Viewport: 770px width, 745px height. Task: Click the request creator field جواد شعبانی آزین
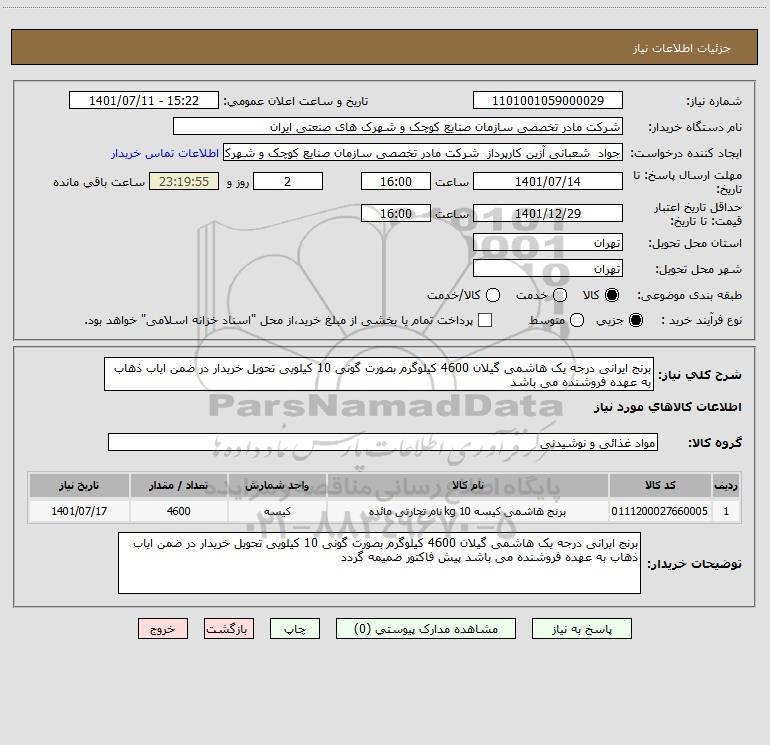tap(423, 152)
